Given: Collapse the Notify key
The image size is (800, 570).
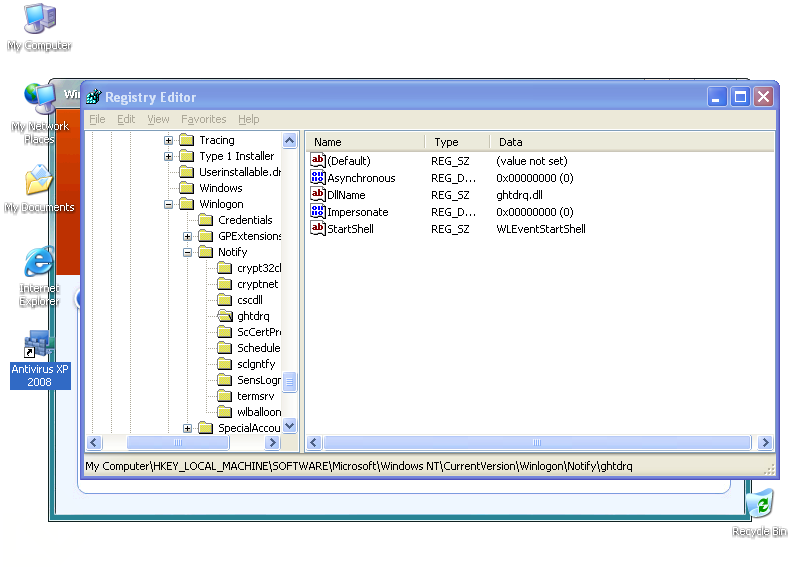Looking at the screenshot, I should [187, 252].
